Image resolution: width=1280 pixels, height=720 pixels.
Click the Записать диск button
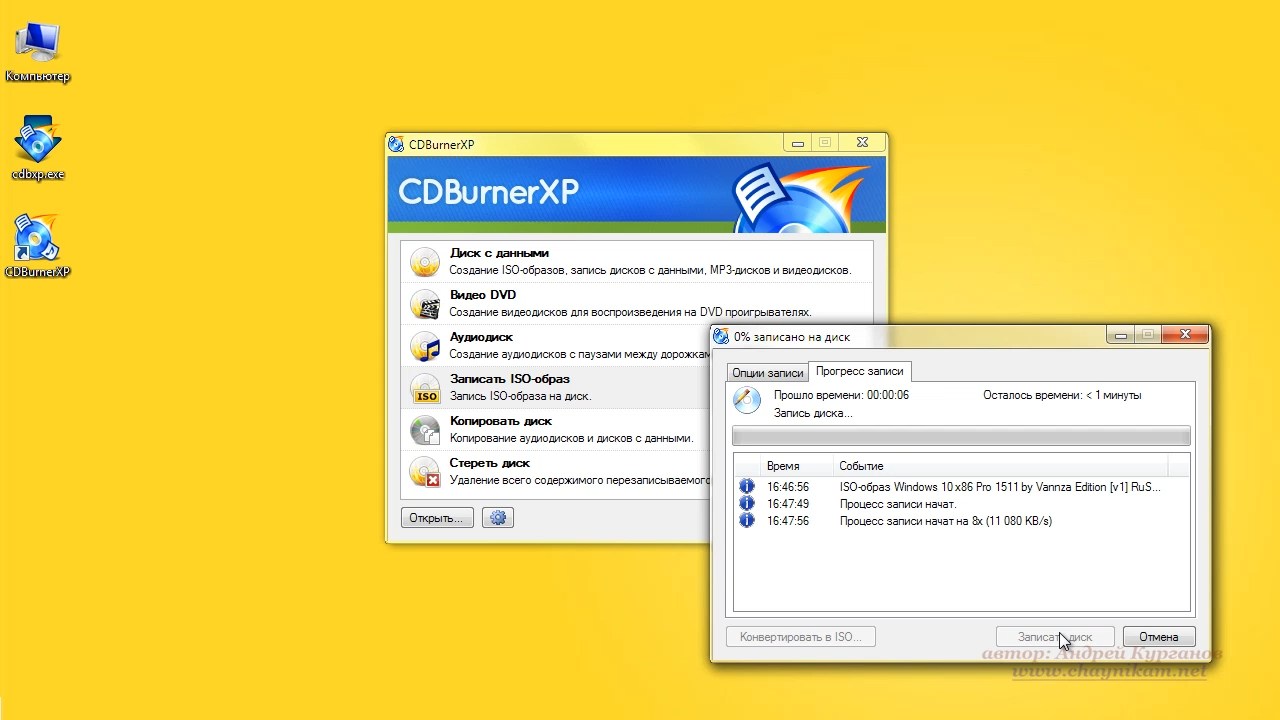click(x=1055, y=636)
